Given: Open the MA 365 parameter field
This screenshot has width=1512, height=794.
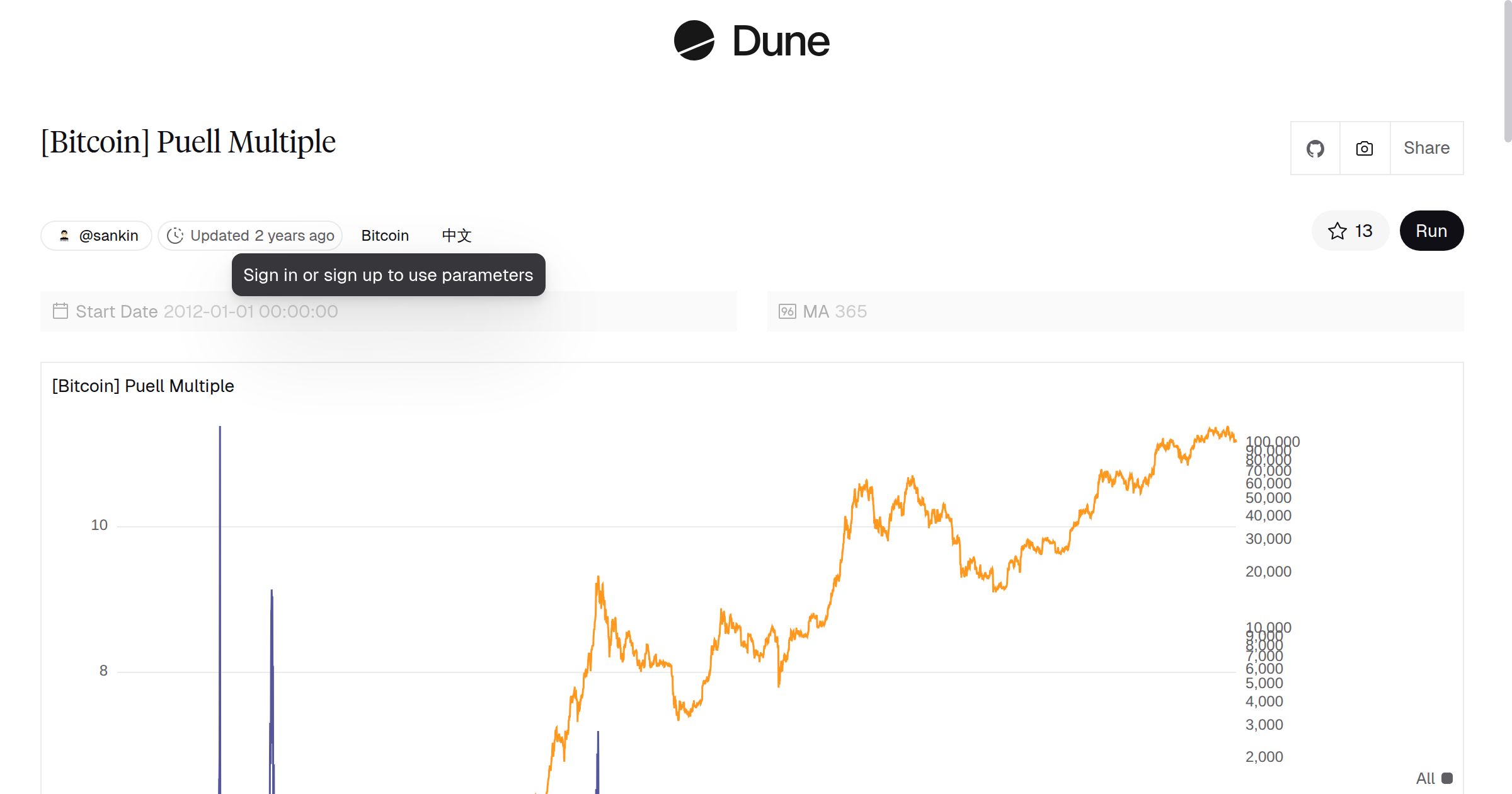Looking at the screenshot, I should tap(835, 311).
